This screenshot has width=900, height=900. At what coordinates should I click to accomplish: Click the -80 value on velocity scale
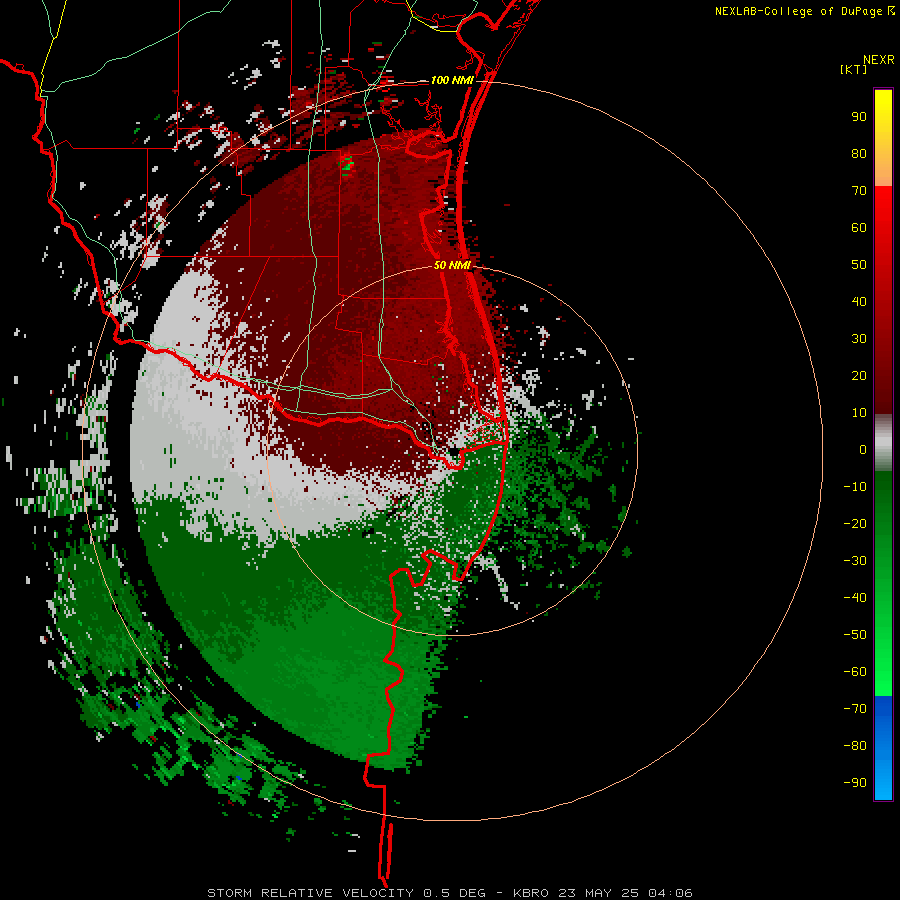(x=855, y=746)
